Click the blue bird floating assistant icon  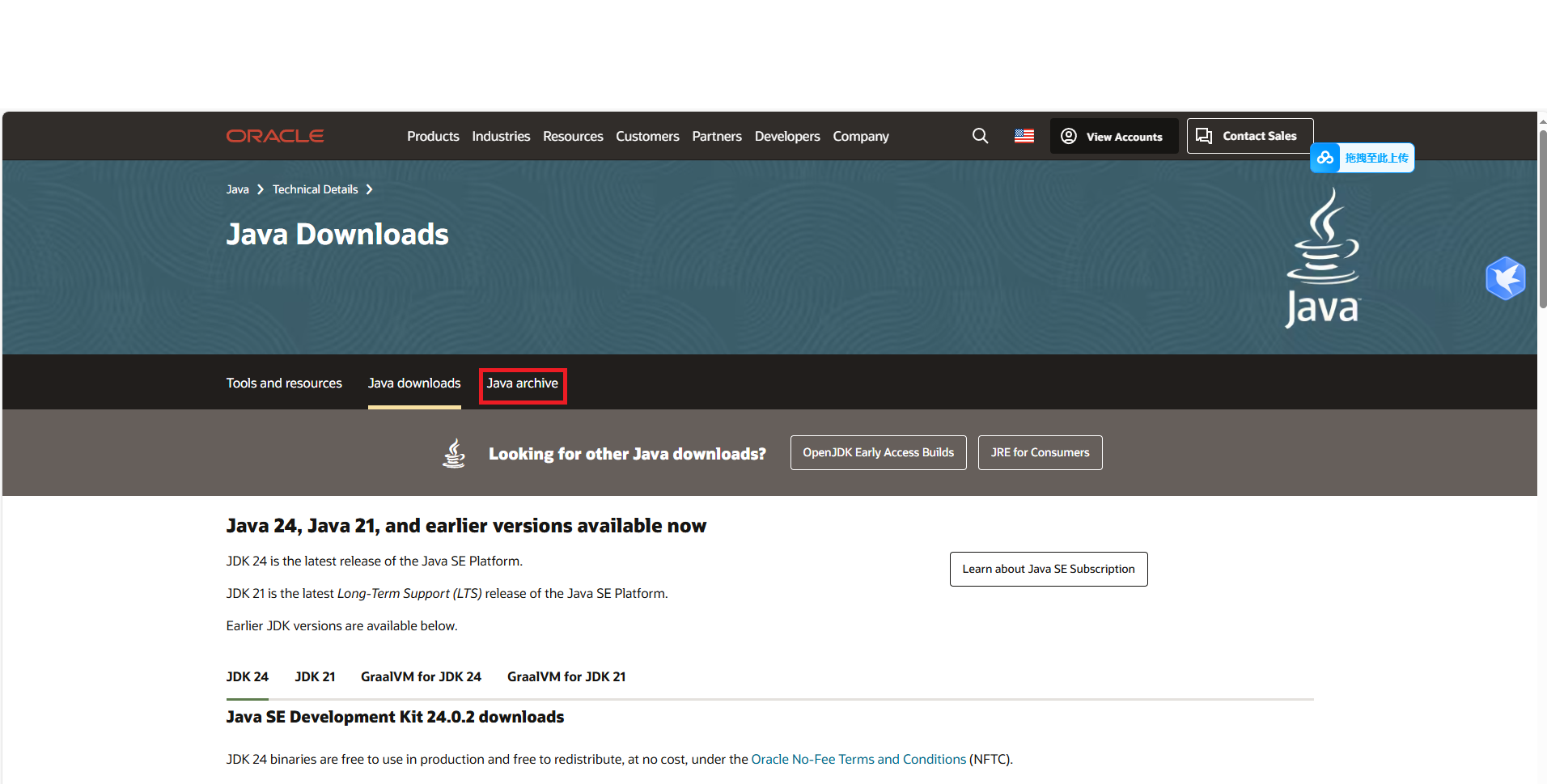(x=1506, y=278)
